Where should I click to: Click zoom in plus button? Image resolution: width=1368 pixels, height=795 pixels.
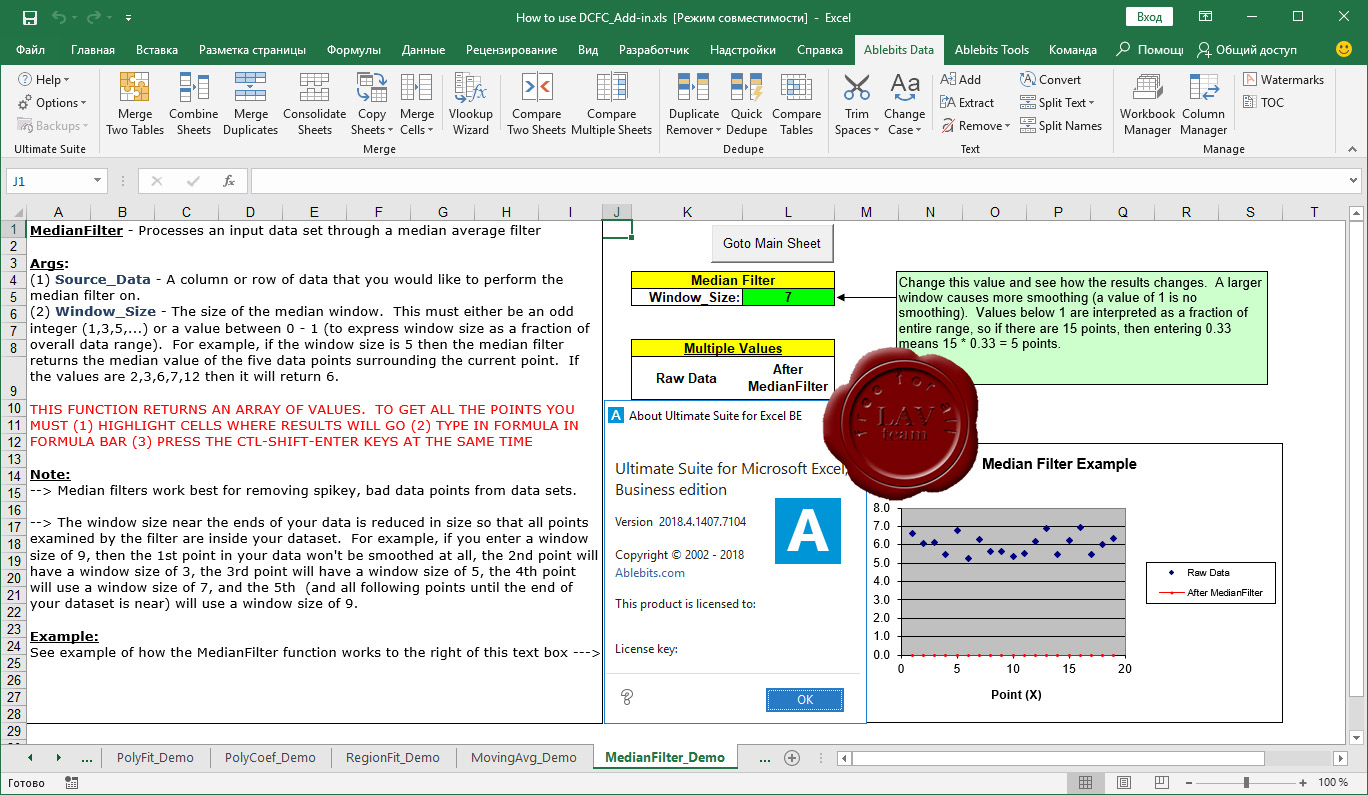coord(1302,782)
